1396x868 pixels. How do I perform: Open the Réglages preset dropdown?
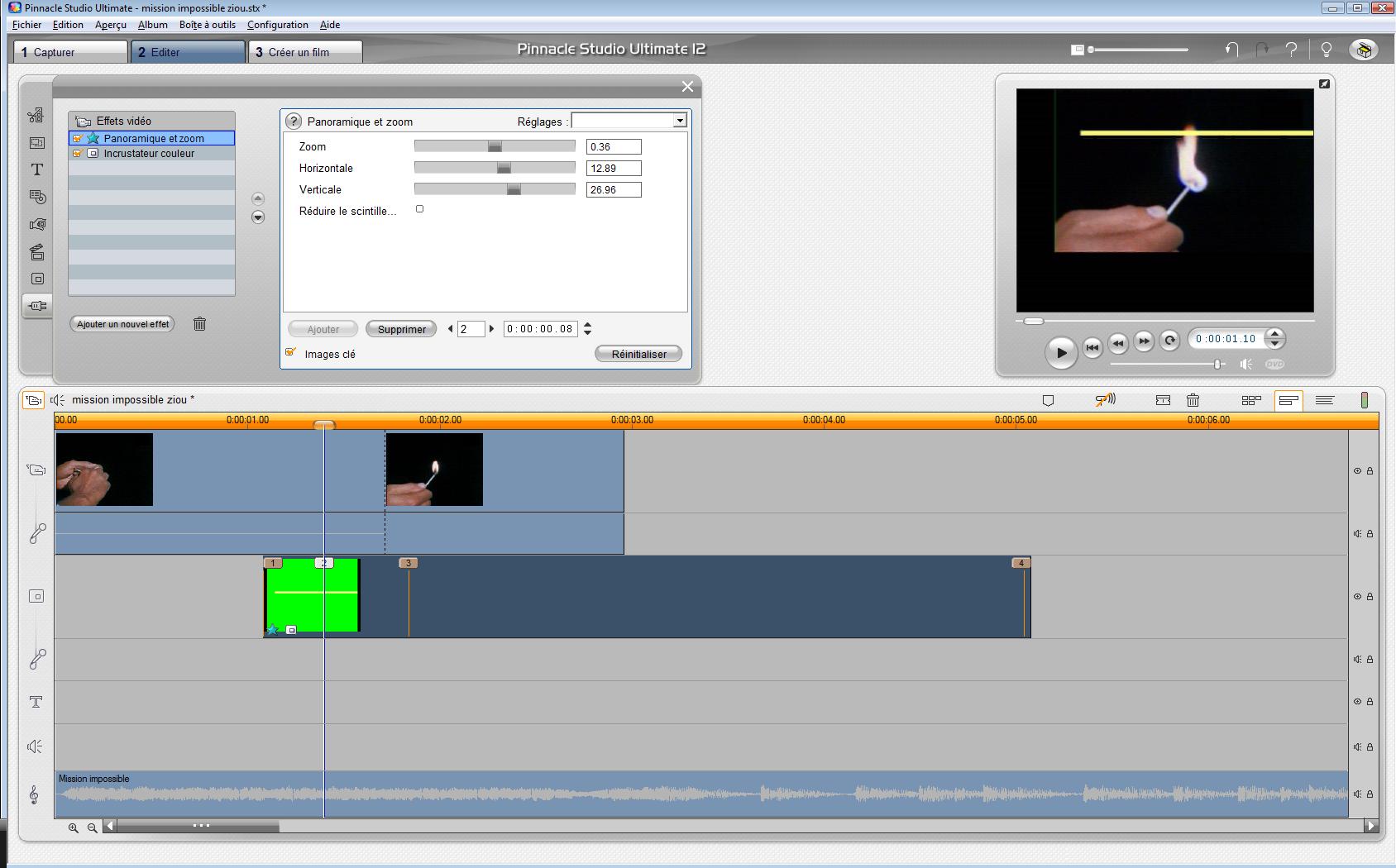[679, 122]
